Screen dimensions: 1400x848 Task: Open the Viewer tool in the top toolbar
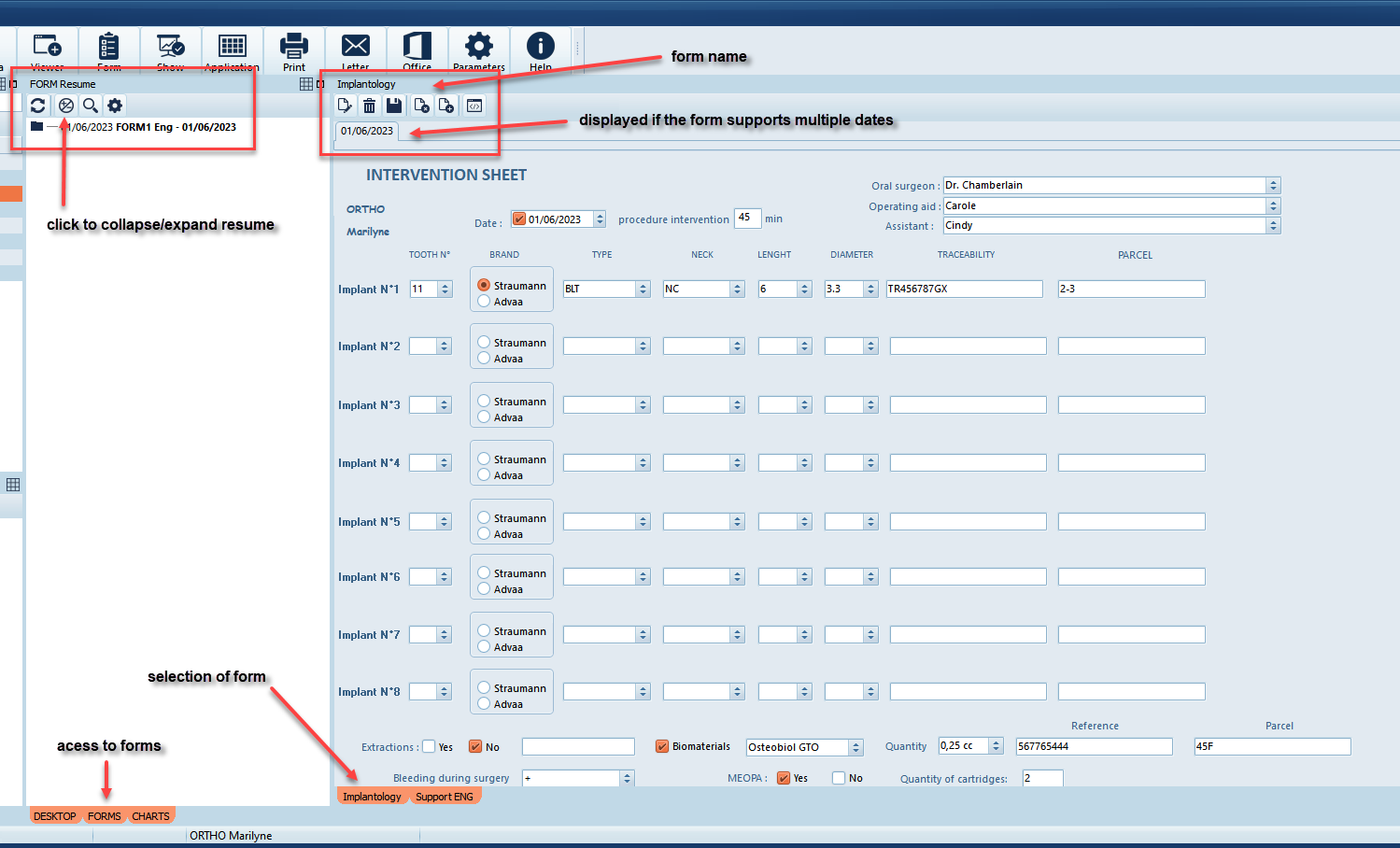pos(48,49)
